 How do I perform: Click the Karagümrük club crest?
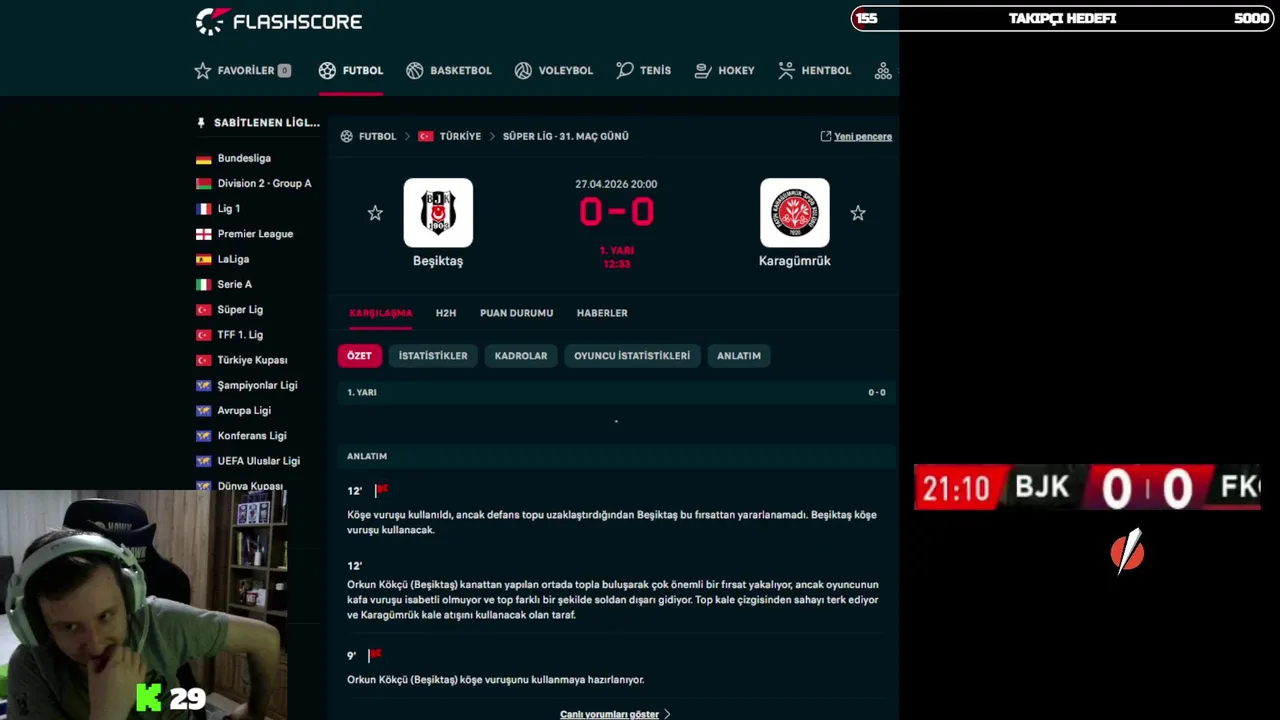[x=795, y=212]
